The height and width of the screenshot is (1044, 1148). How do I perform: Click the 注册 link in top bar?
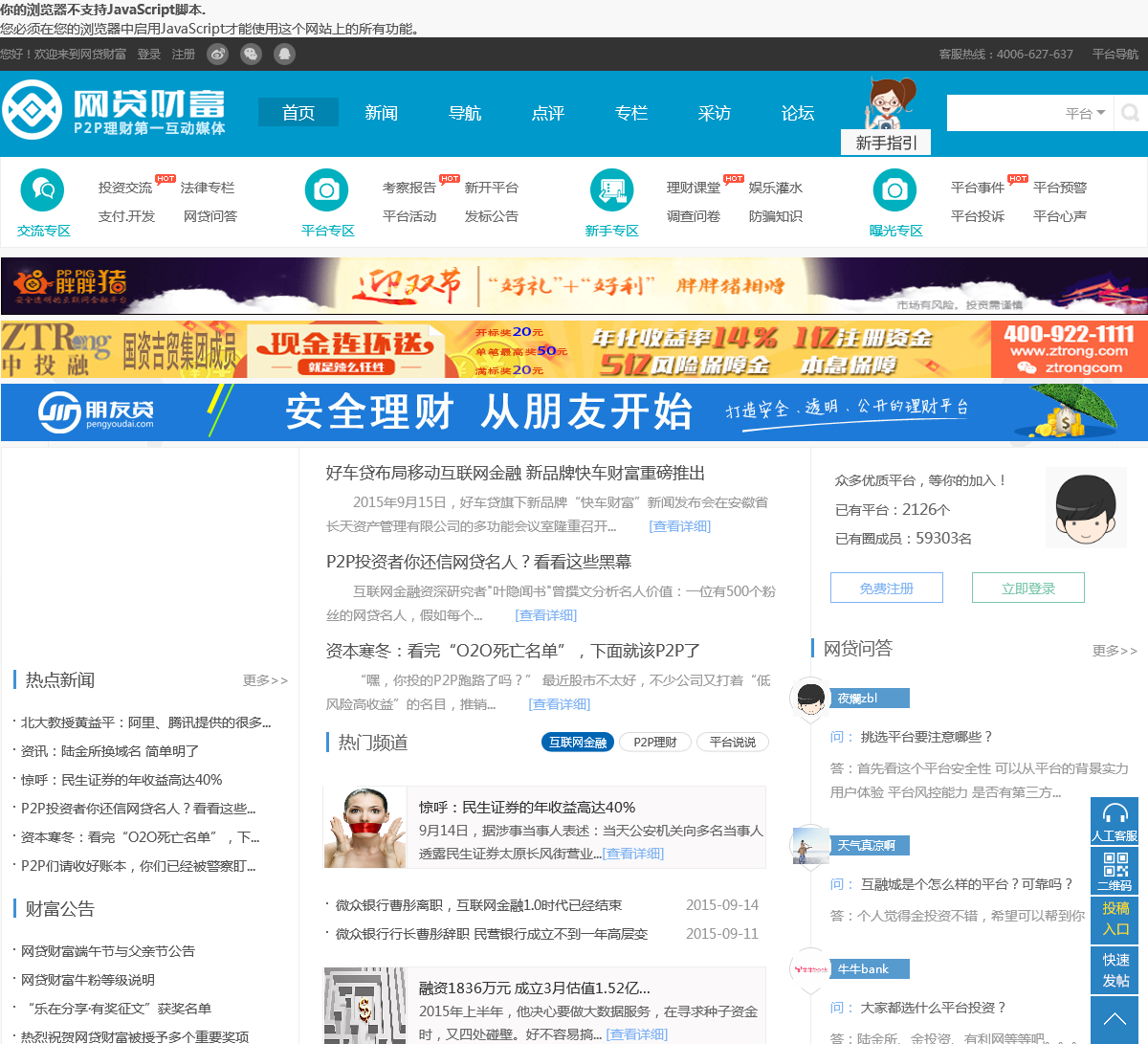tap(184, 55)
